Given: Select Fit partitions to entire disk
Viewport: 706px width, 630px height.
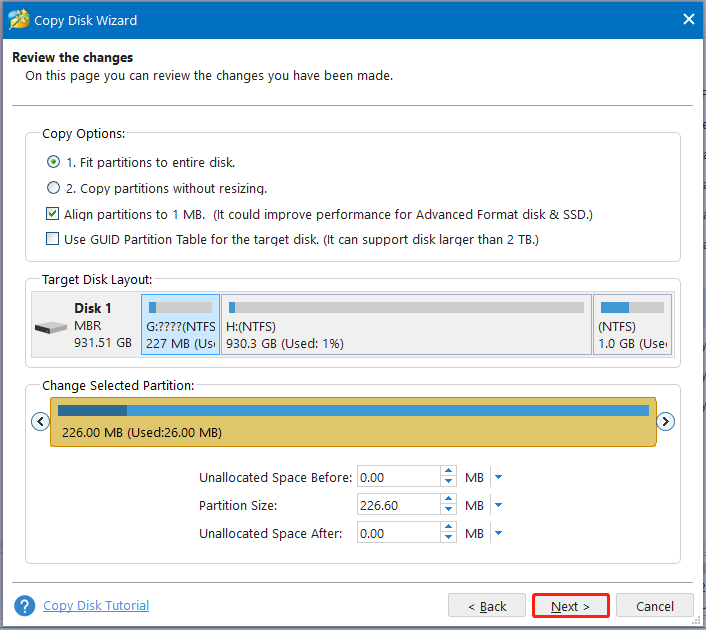Looking at the screenshot, I should click(x=53, y=162).
